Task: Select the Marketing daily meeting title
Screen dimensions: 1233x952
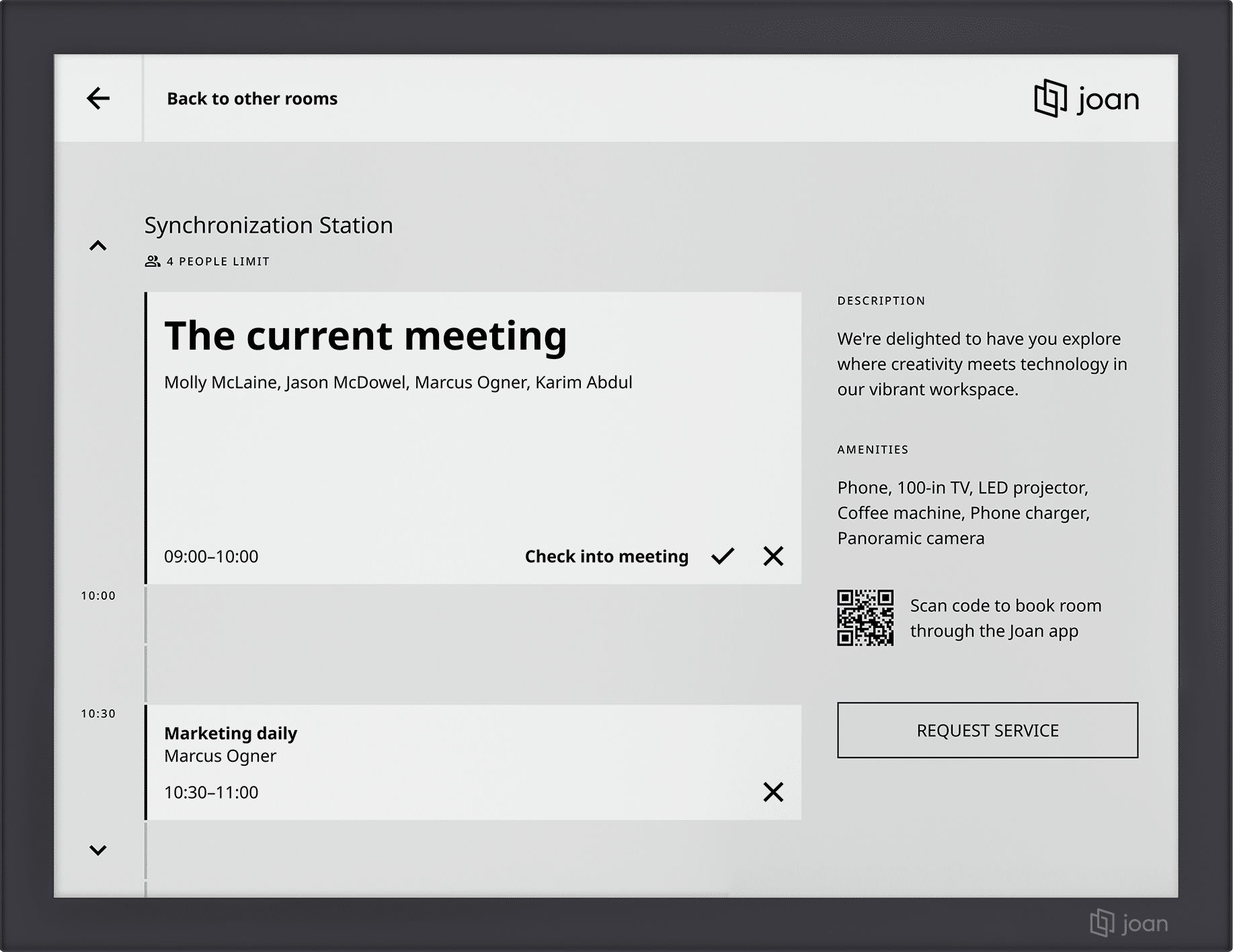Action: [x=231, y=733]
